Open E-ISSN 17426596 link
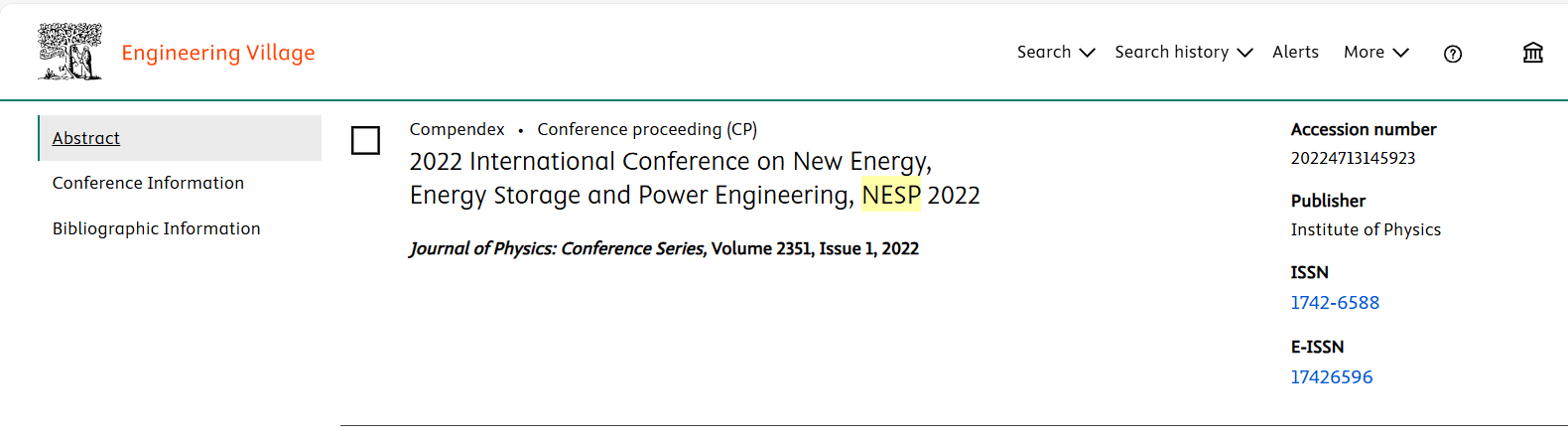1568x437 pixels. click(x=1331, y=377)
